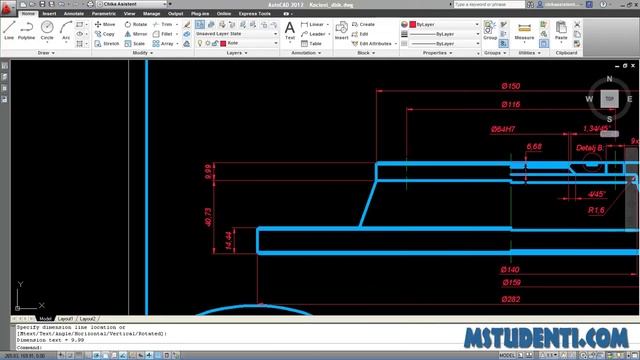This screenshot has width=640, height=360.
Task: Insert a Table from Annotation panel
Action: 311,43
